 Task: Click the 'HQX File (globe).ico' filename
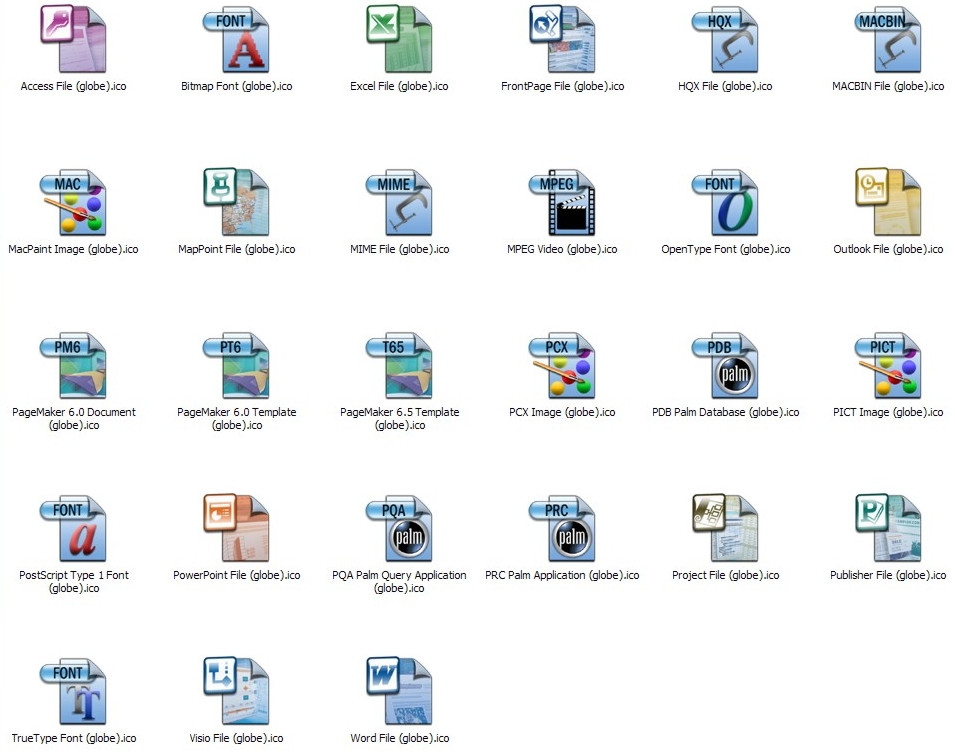(x=725, y=86)
